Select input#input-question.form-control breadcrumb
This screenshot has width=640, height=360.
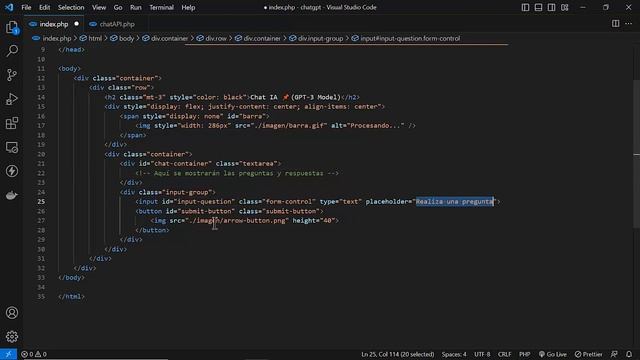coord(410,38)
